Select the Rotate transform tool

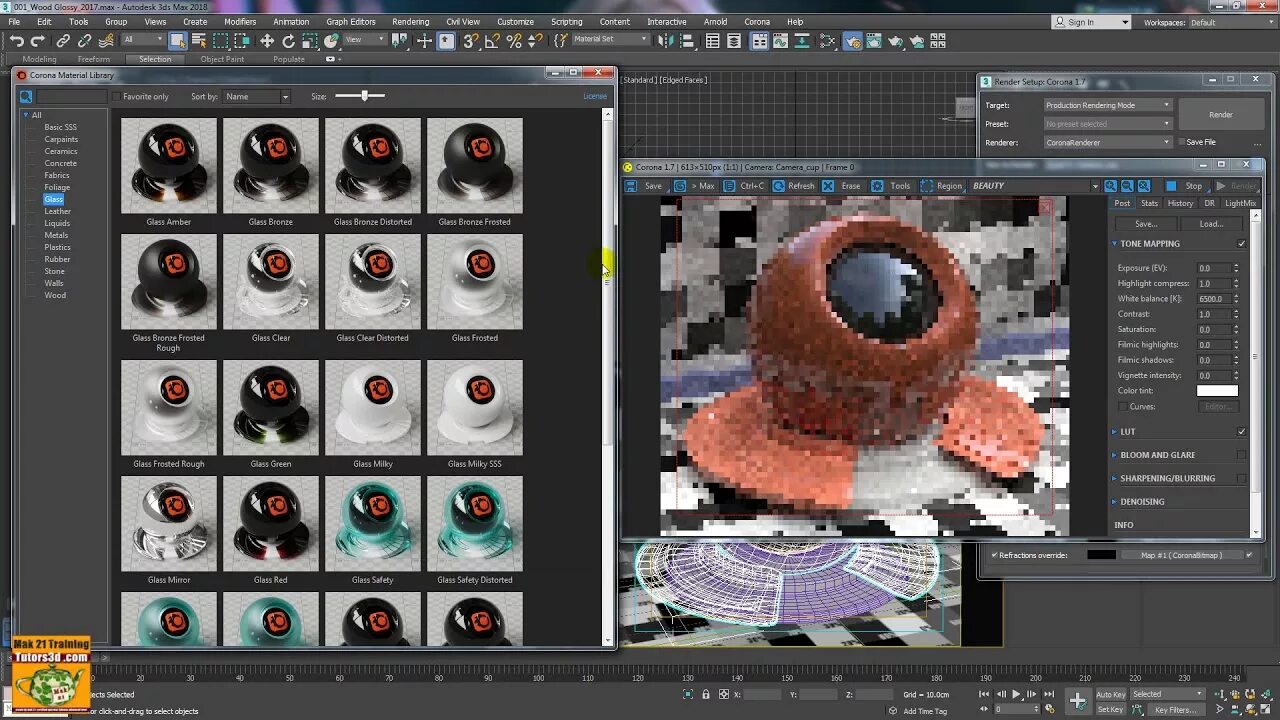click(289, 41)
